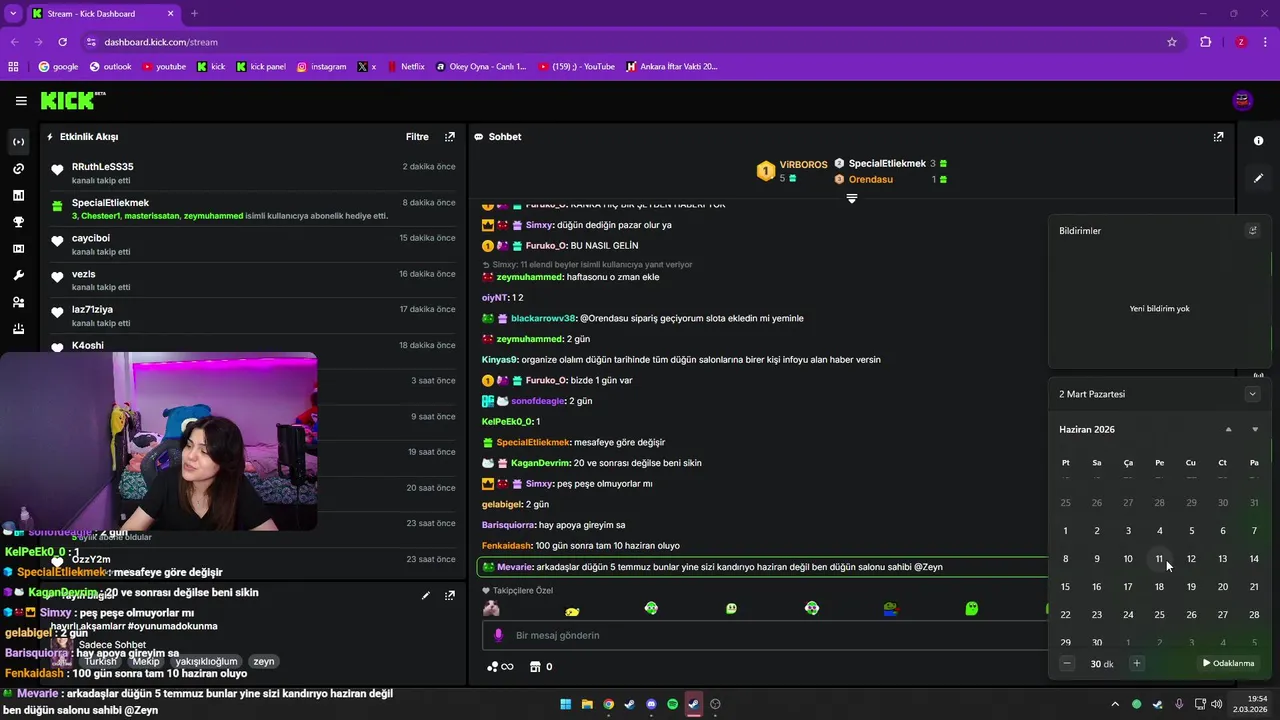1280x720 pixels.
Task: Decrease focus time with minus button
Action: (x=1067, y=663)
